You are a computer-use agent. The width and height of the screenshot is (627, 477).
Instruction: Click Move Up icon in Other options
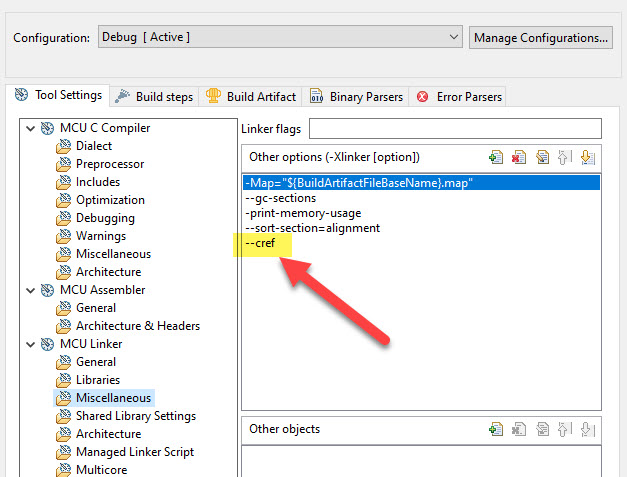[x=564, y=157]
